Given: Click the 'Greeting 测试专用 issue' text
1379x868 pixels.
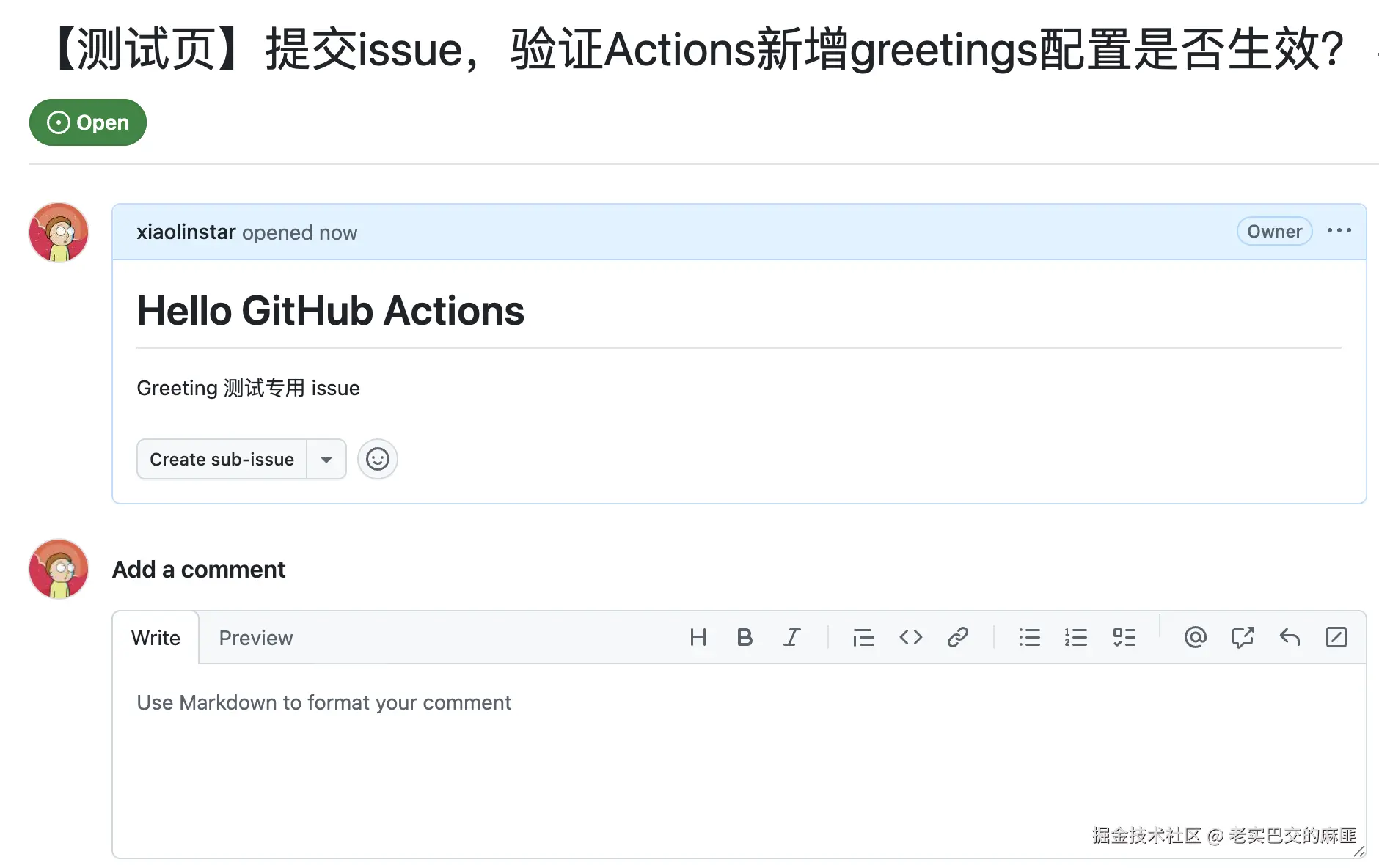Looking at the screenshot, I should 248,388.
